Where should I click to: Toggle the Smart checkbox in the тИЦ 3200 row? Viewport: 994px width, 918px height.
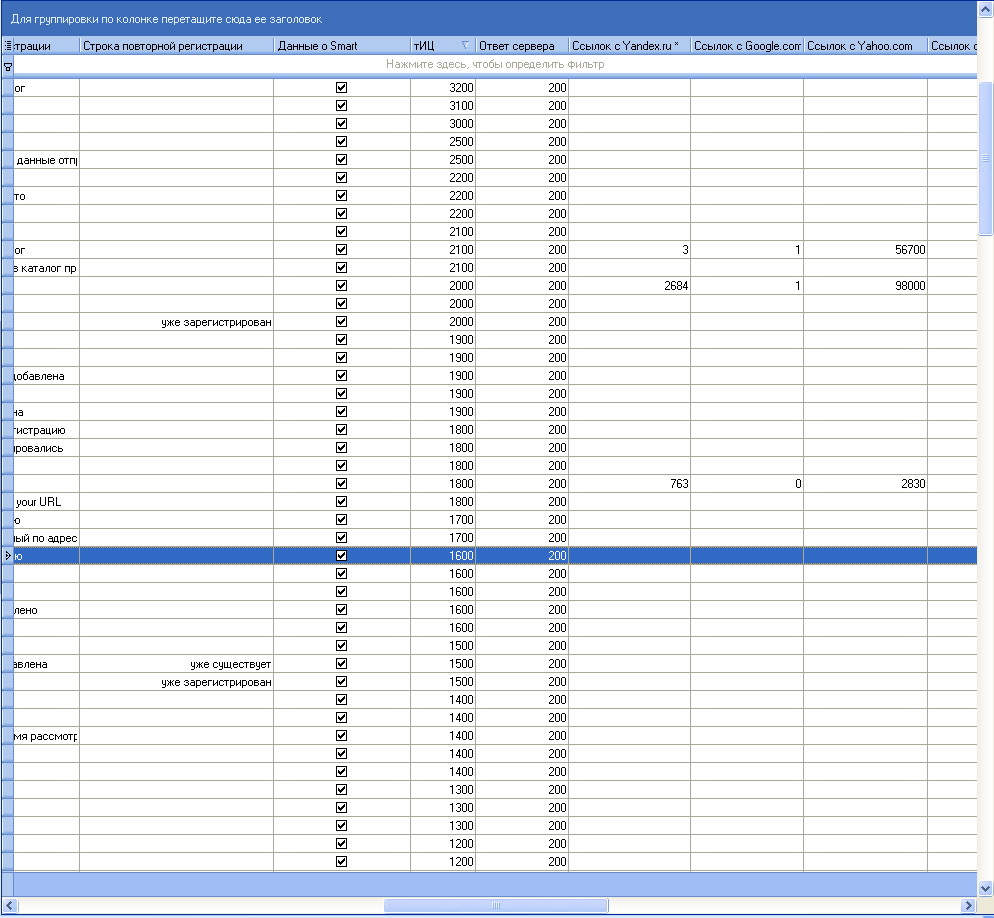point(341,88)
